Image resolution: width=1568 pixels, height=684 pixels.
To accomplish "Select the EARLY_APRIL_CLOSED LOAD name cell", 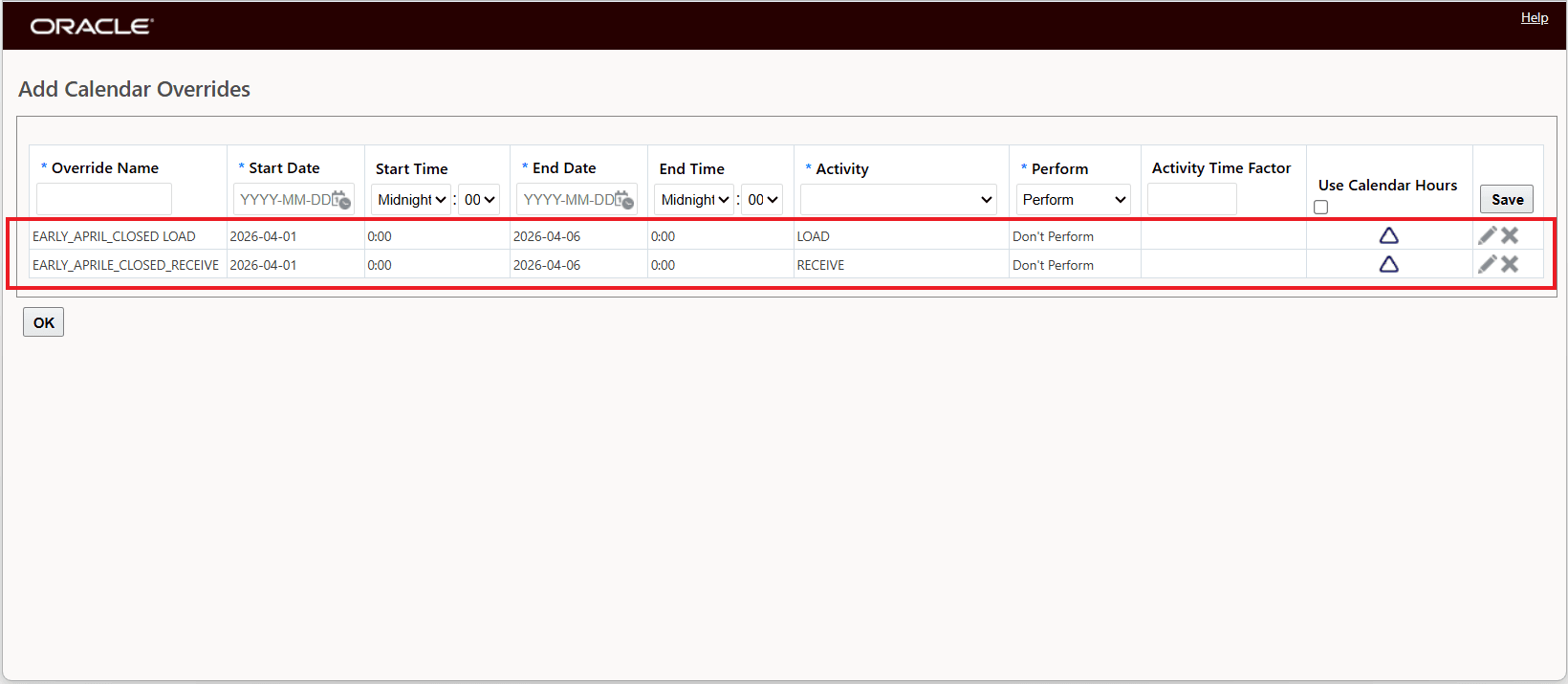I will [x=114, y=236].
